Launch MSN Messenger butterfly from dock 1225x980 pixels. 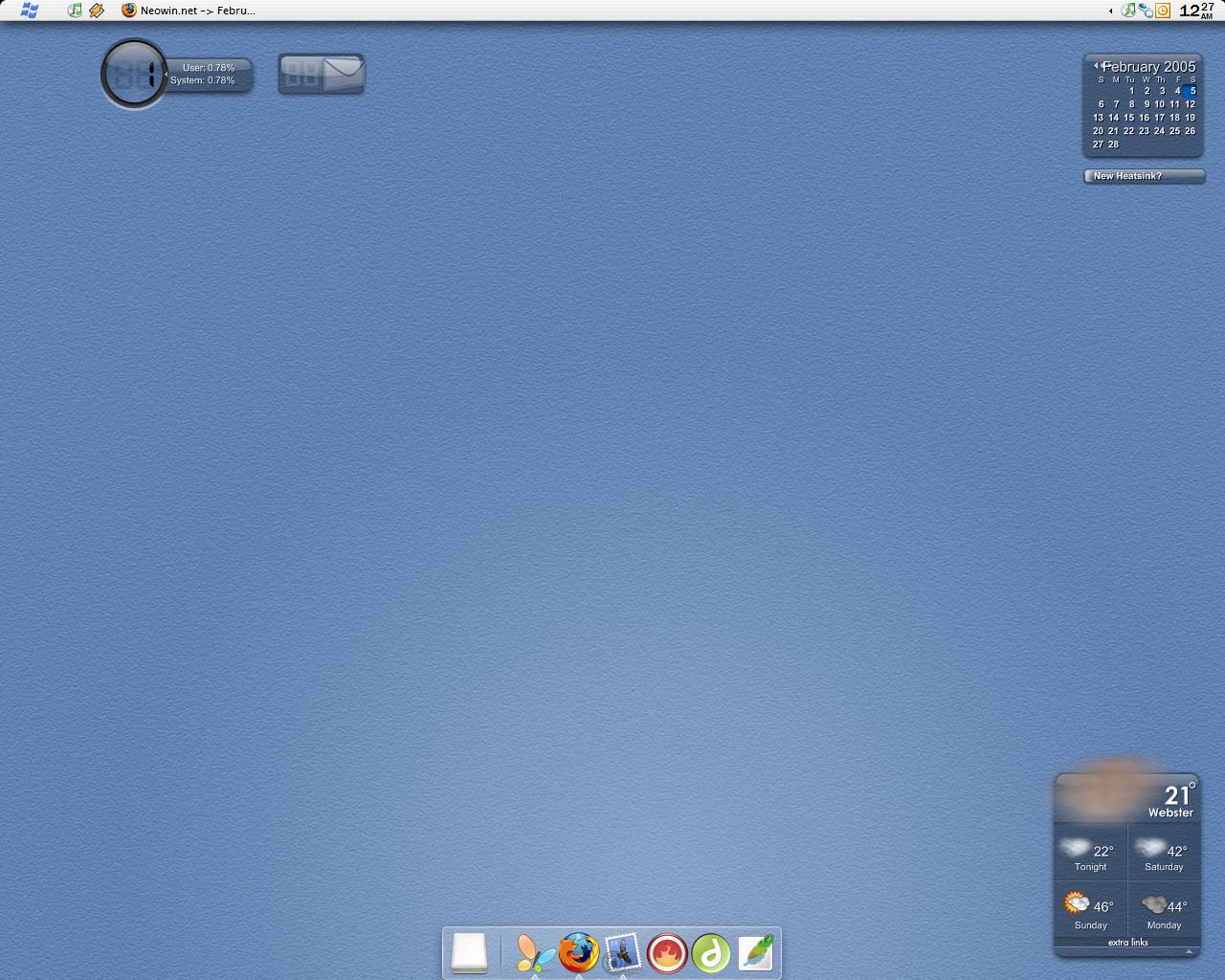tap(535, 953)
